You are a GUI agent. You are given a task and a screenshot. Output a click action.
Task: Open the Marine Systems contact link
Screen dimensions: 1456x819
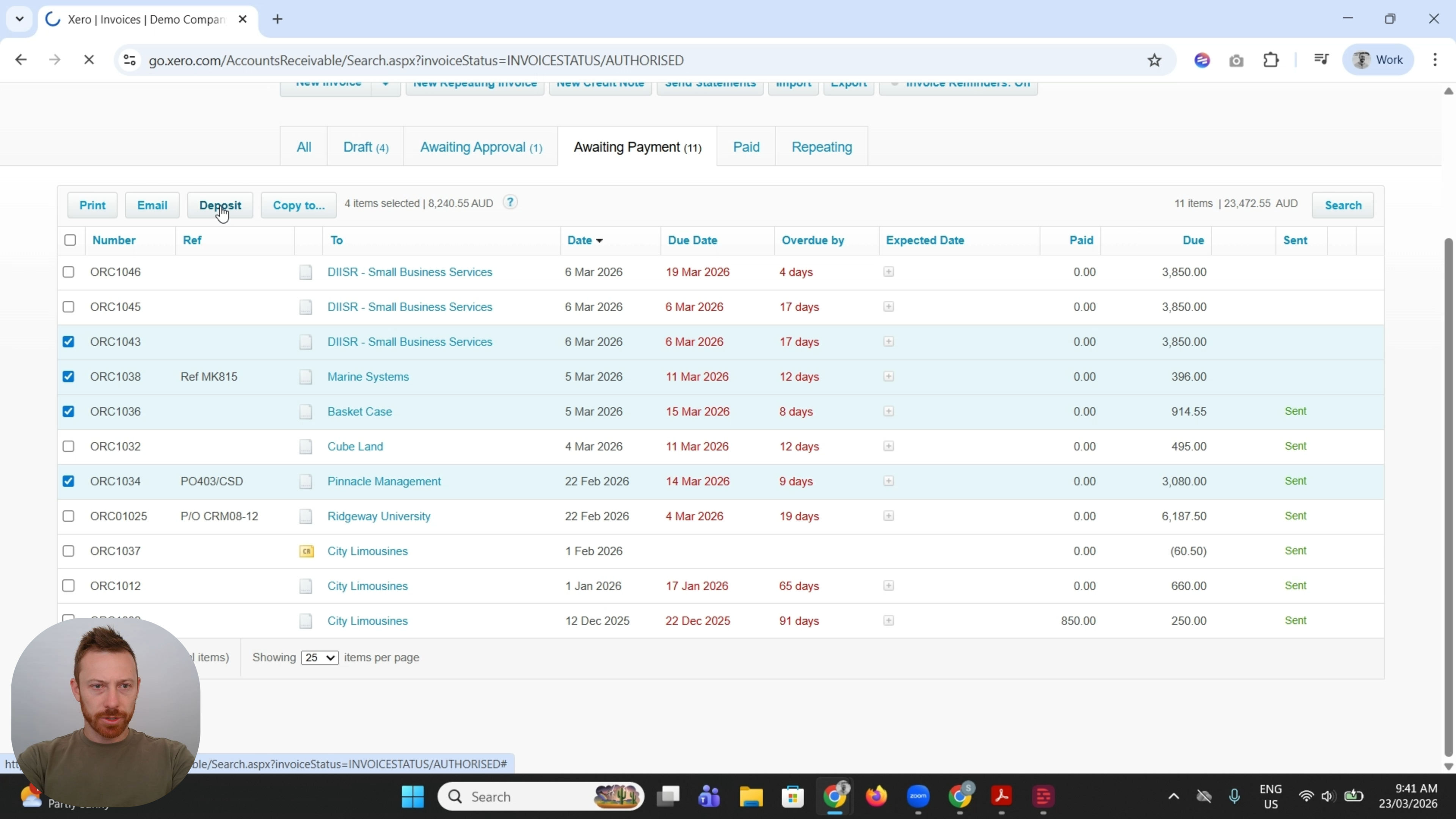coord(368,377)
